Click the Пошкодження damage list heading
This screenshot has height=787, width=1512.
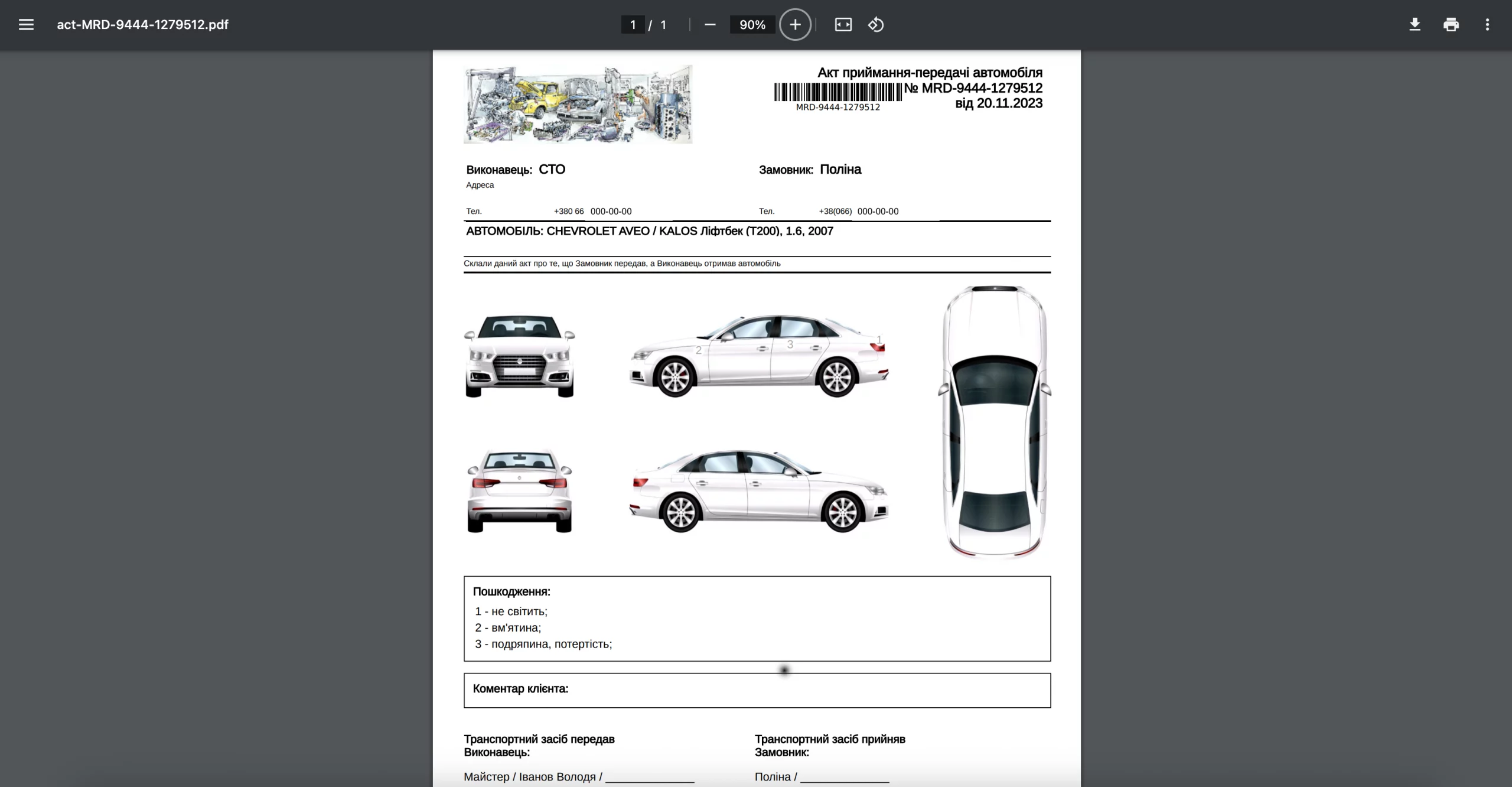pos(511,591)
